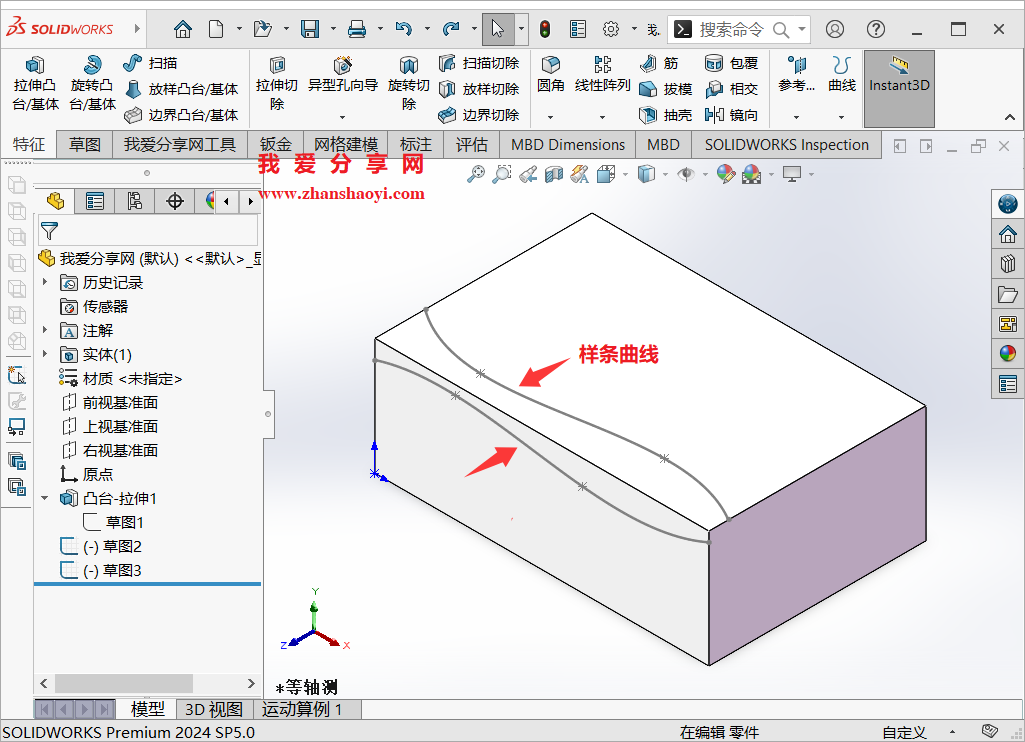This screenshot has width=1025, height=742.
Task: Open the Appearances task pane icon
Action: (x=1007, y=354)
